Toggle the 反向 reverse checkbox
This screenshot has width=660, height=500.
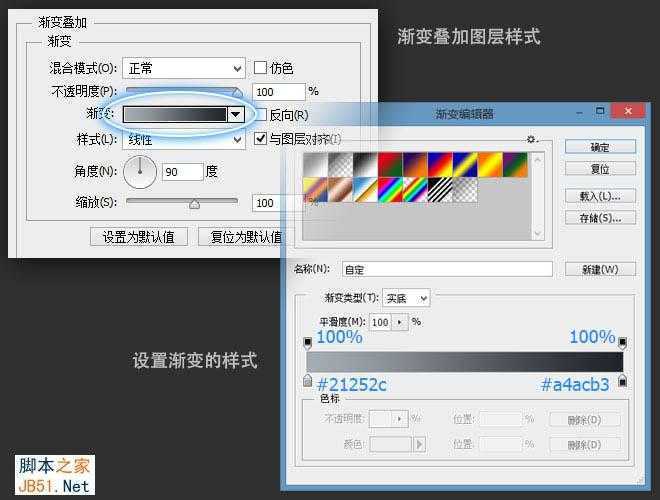pos(261,114)
